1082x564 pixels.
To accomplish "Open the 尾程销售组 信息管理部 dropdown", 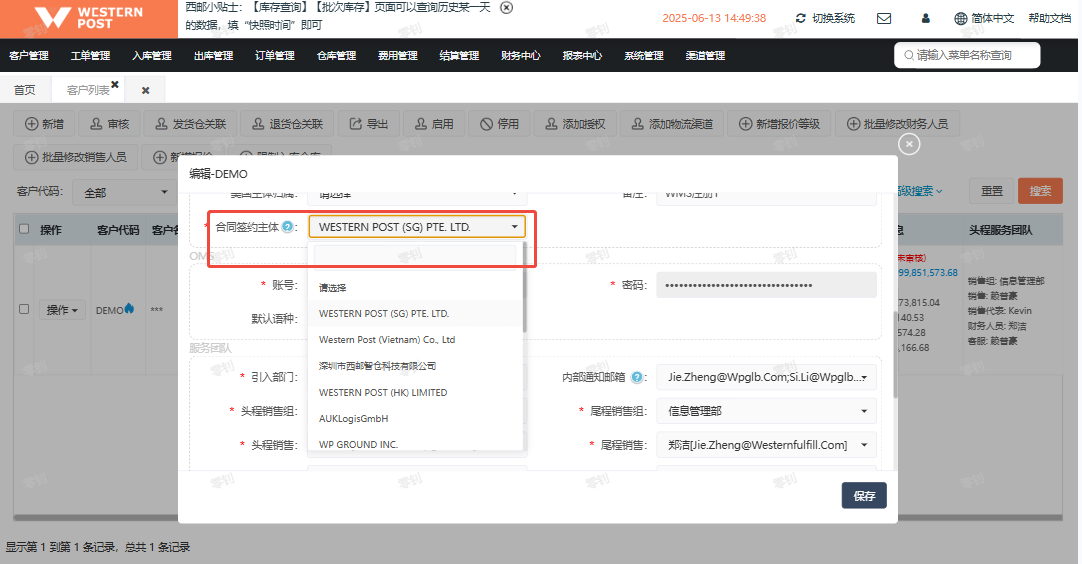I will point(766,411).
